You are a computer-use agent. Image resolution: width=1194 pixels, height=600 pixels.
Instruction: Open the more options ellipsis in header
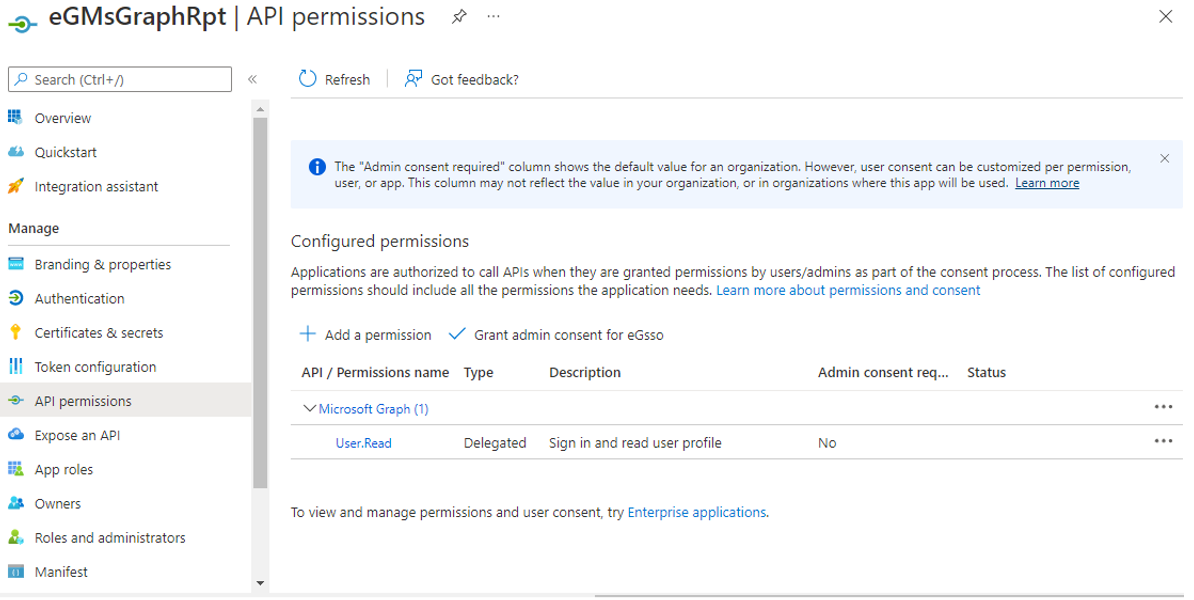[493, 16]
